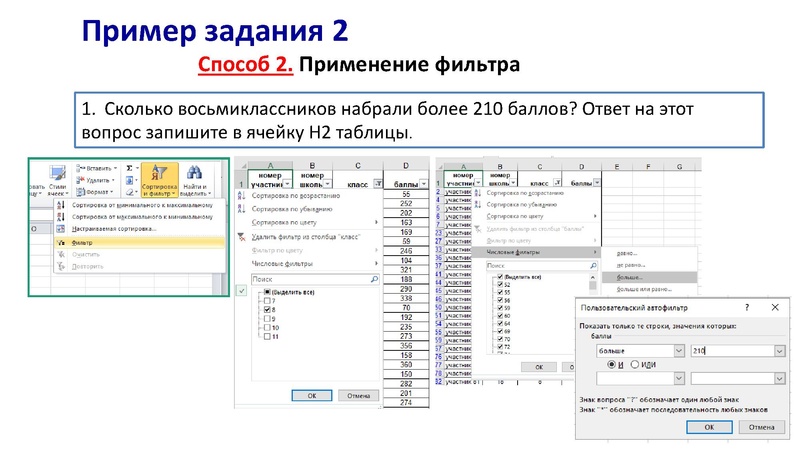The width and height of the screenshot is (800, 450).
Task: Select column G header in right sheet
Action: click(x=680, y=166)
